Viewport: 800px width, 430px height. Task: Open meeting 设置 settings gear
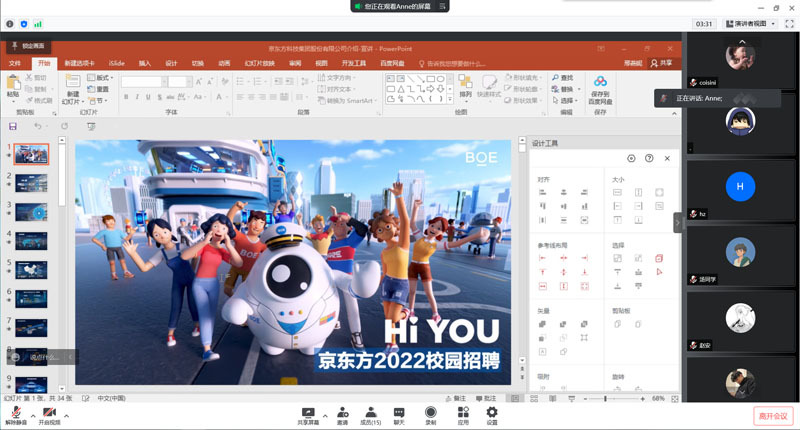pos(491,414)
